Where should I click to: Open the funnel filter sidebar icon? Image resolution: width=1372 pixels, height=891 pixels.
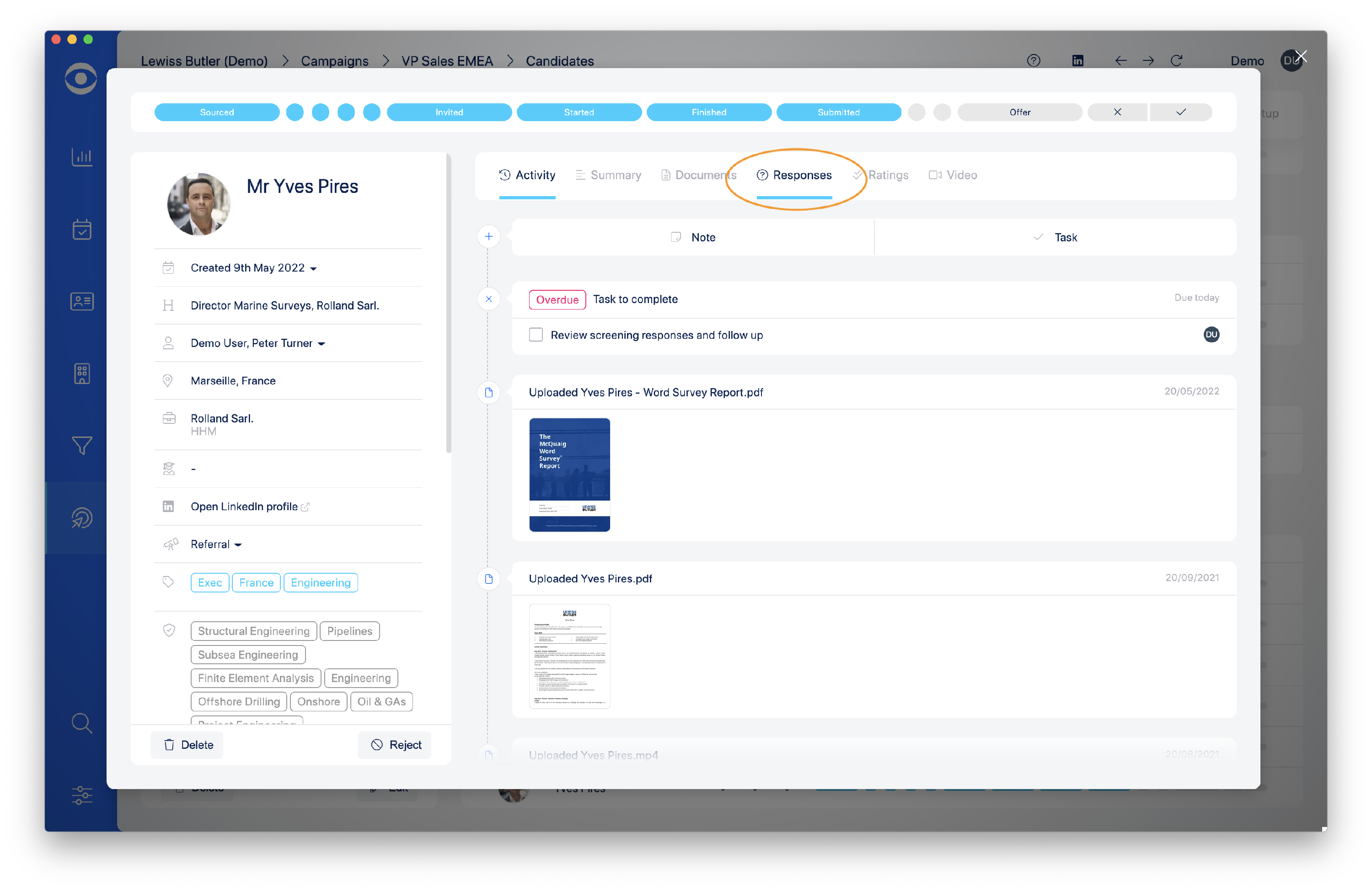tap(81, 445)
